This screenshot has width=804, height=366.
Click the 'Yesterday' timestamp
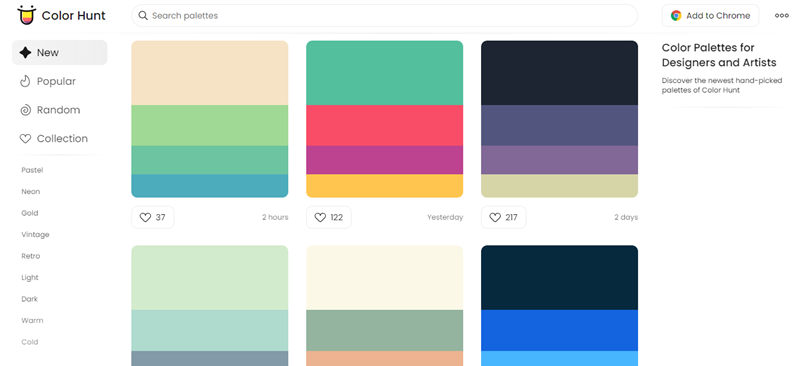(445, 217)
